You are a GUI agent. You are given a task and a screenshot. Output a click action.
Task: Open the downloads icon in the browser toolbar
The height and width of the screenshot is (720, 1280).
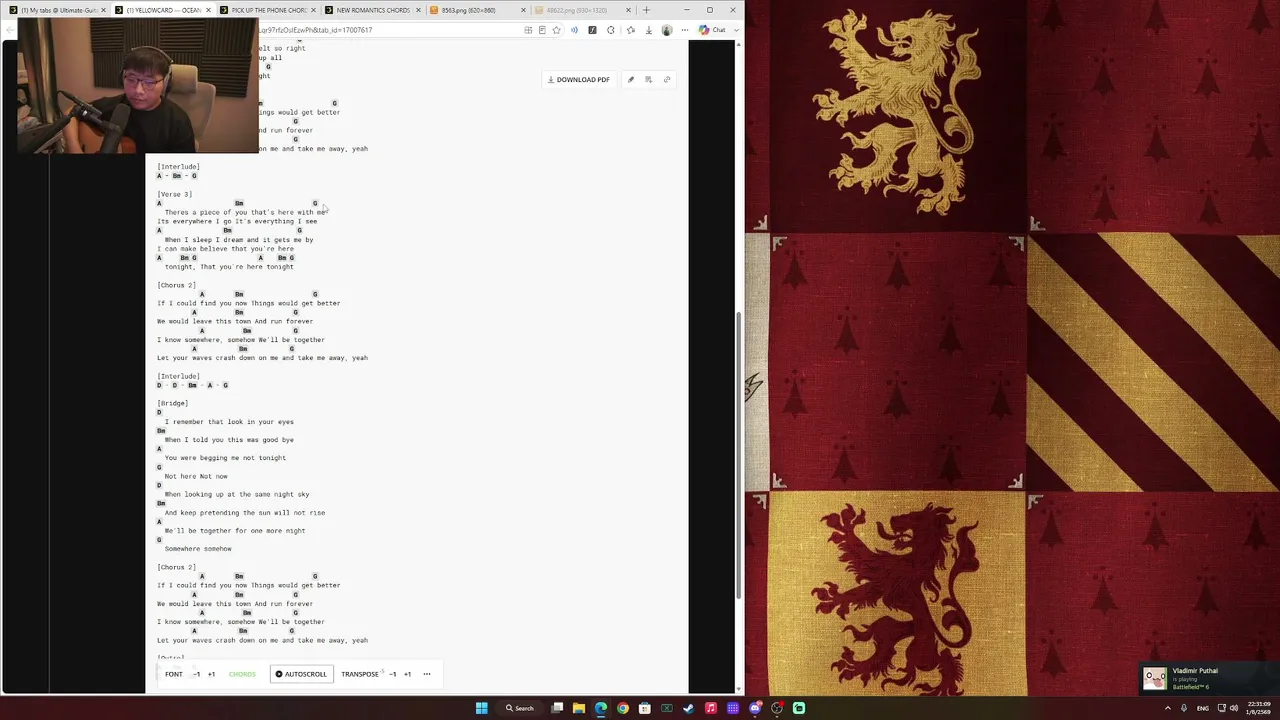[648, 30]
